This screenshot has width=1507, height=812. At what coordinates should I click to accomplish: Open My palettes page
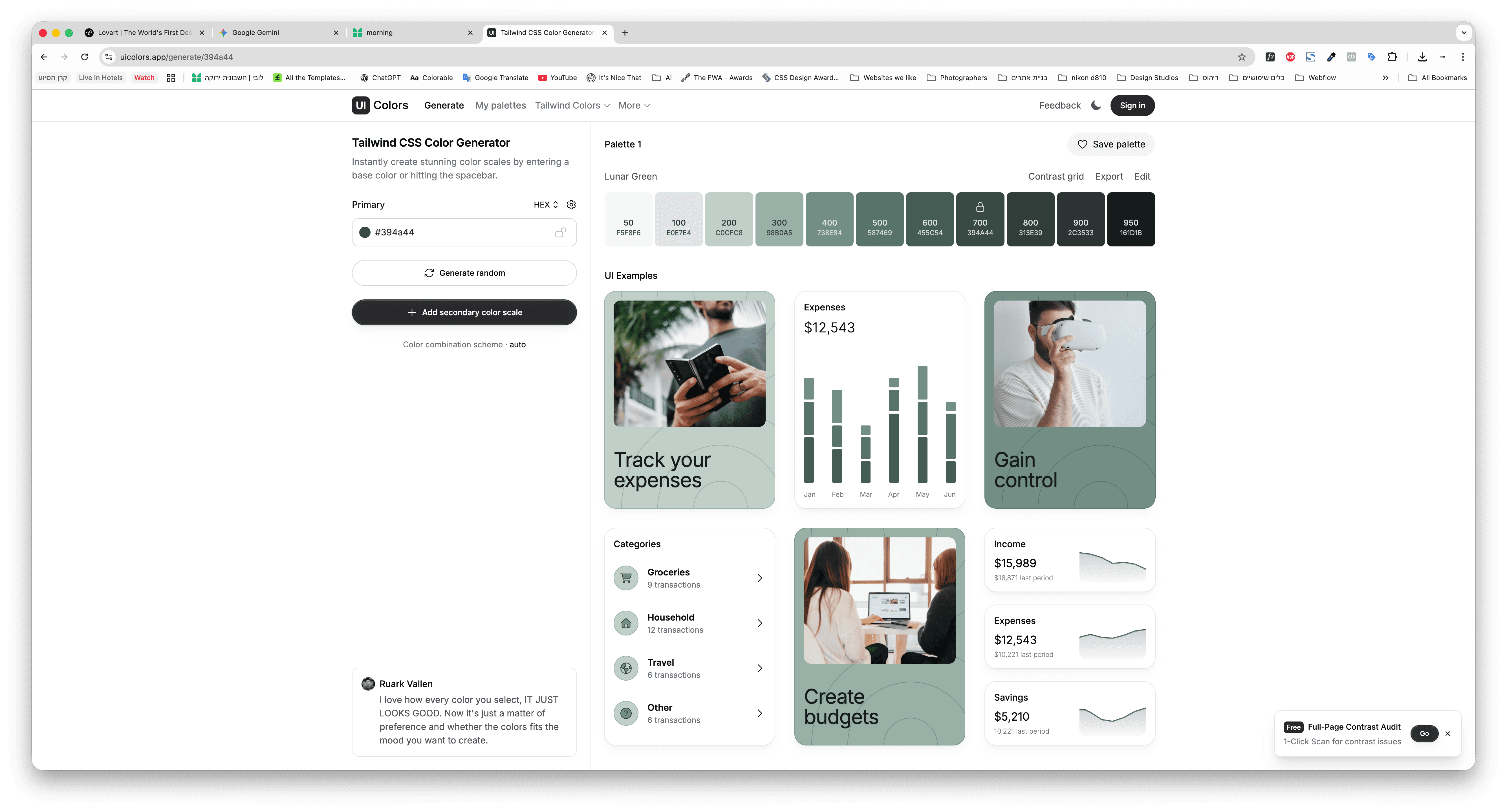pyautogui.click(x=500, y=105)
